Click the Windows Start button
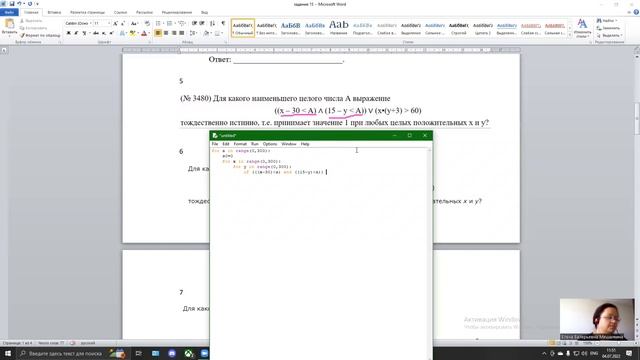 click(8, 353)
